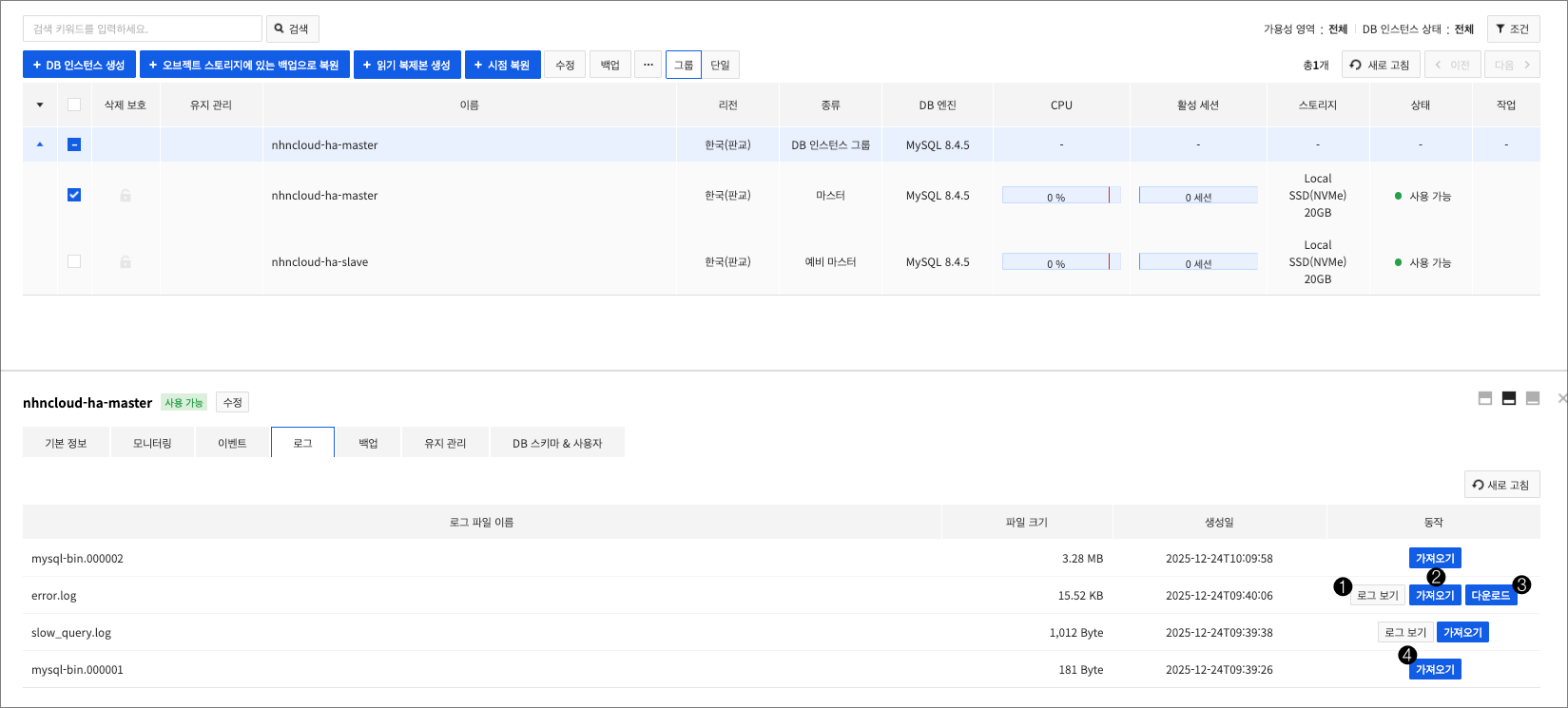This screenshot has height=708, width=1568.
Task: Open the 기본 정보 tab
Action: click(x=66, y=443)
